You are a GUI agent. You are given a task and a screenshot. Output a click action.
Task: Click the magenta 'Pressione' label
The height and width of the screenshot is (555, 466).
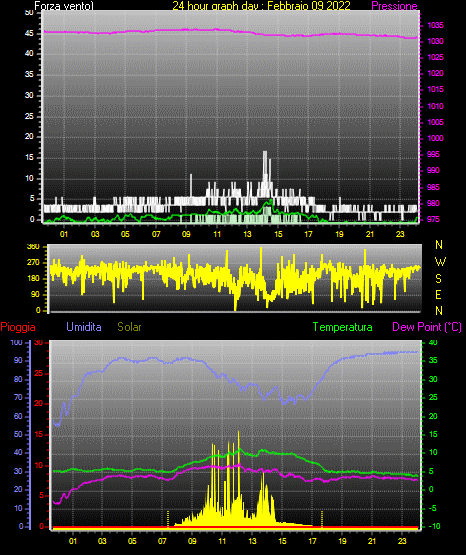tap(394, 6)
